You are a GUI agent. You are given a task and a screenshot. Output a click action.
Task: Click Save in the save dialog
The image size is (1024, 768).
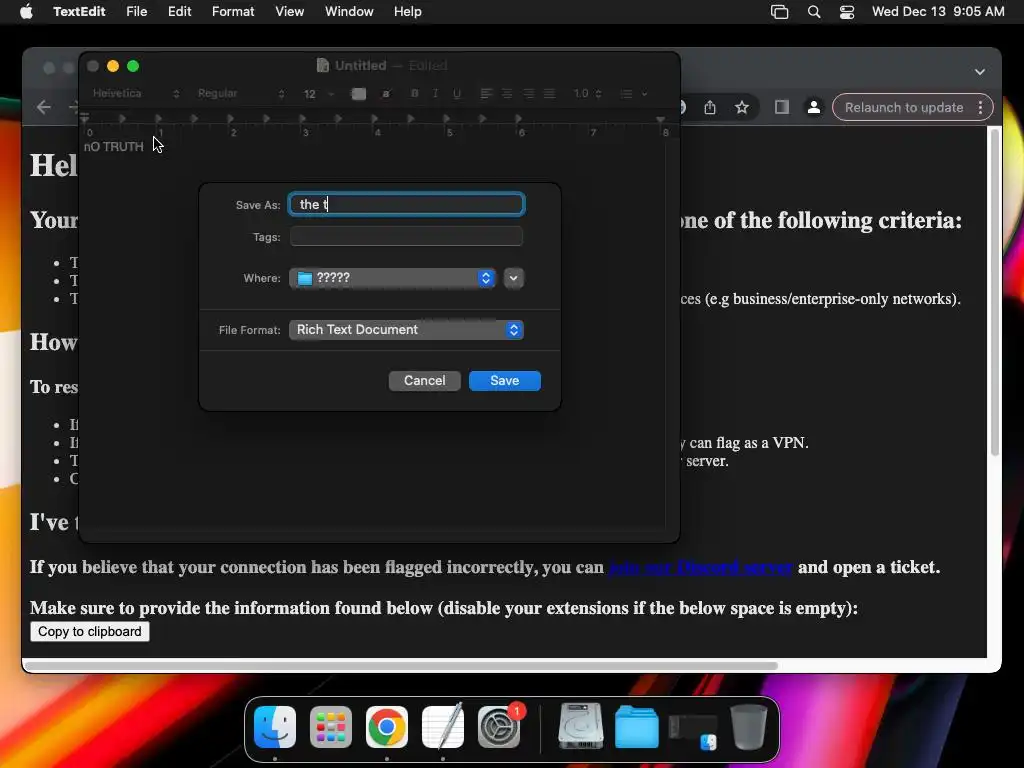(x=504, y=381)
